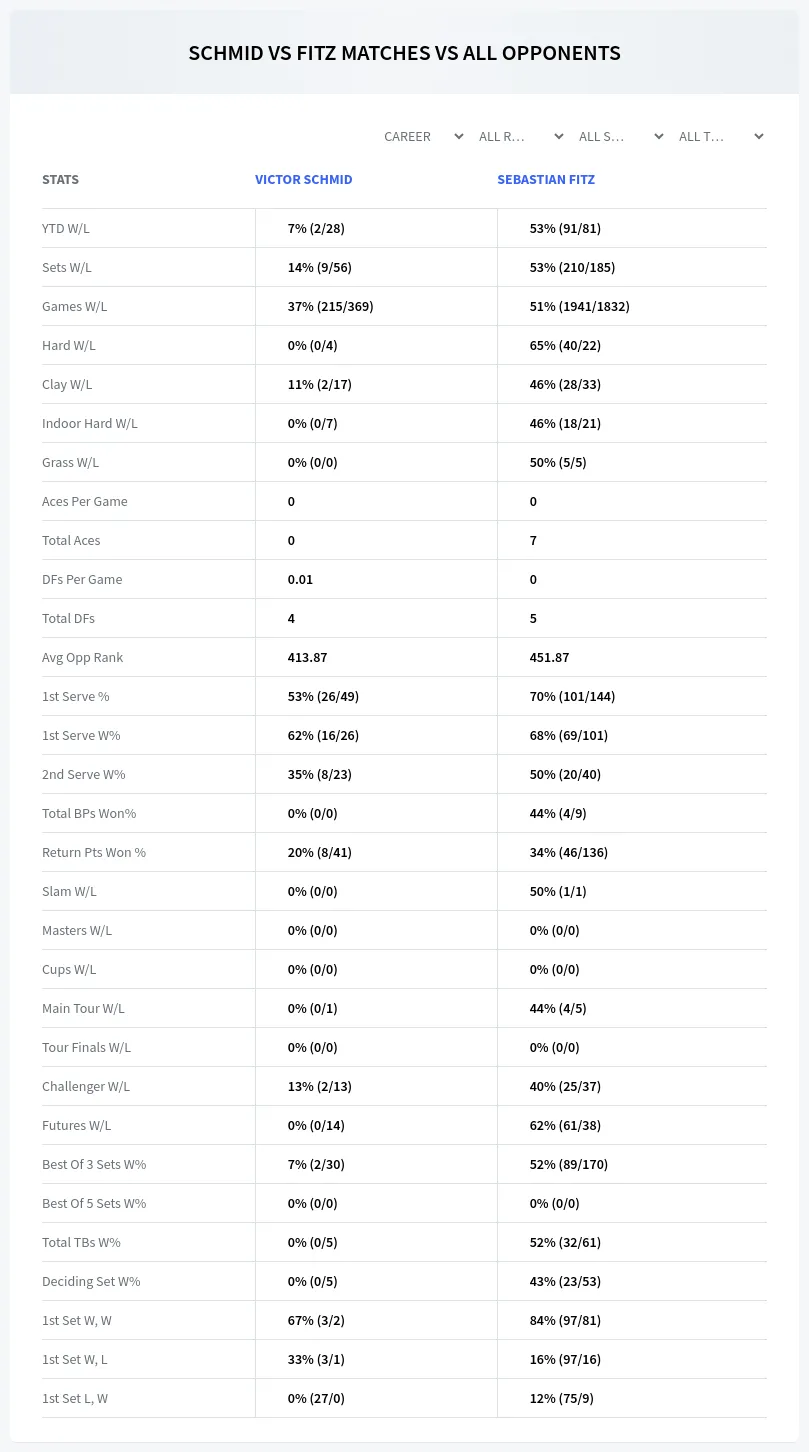Image resolution: width=809 pixels, height=1452 pixels.
Task: Click Fitz's 1st Set W, W value
Action: pyautogui.click(x=565, y=1320)
